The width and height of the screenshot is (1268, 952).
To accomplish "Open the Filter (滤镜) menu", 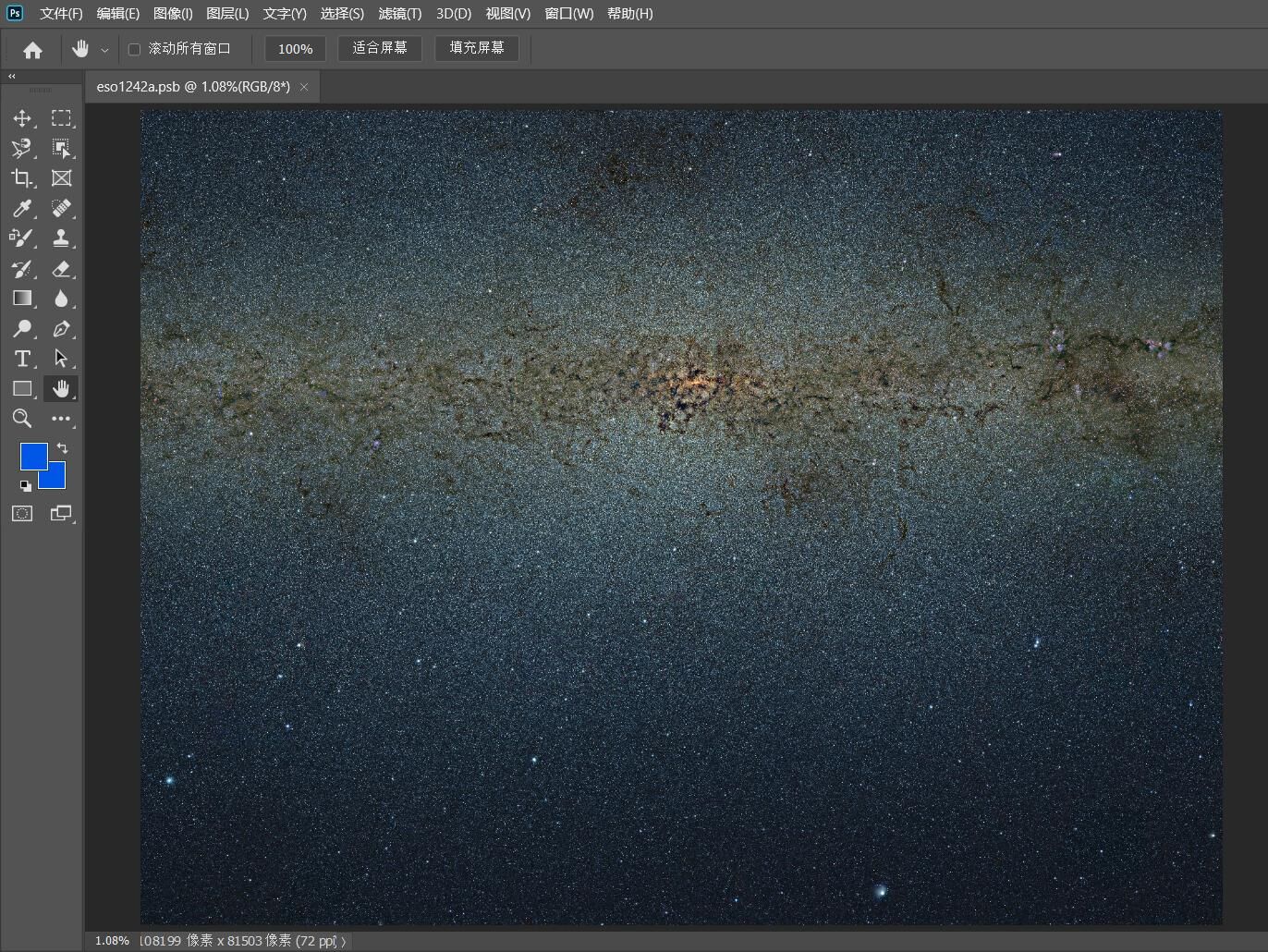I will [399, 14].
